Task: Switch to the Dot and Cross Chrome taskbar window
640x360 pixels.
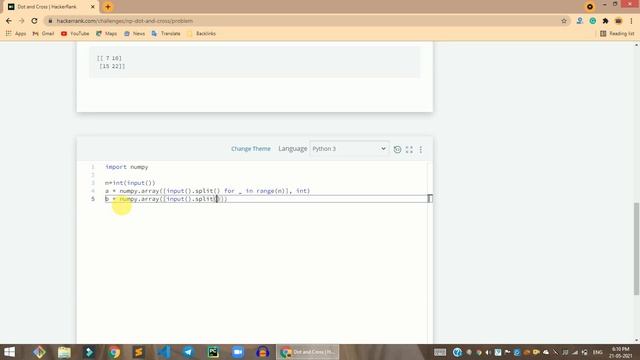Action: 308,352
